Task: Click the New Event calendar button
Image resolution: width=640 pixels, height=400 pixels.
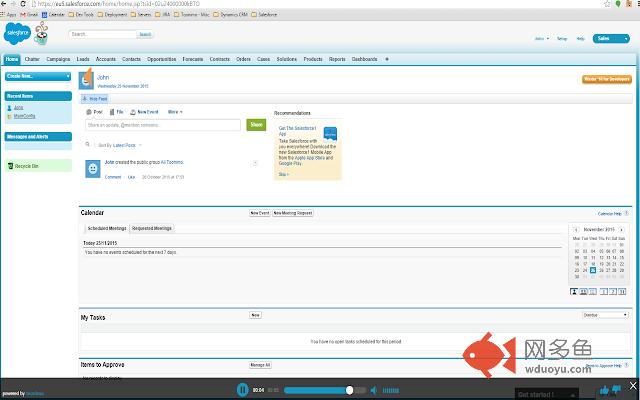Action: click(x=259, y=213)
